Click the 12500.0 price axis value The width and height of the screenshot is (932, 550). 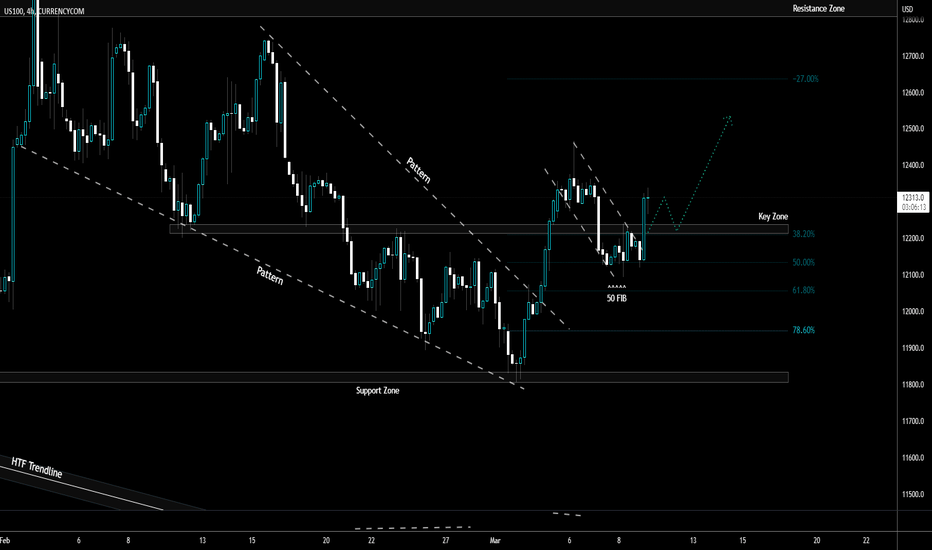pos(913,129)
